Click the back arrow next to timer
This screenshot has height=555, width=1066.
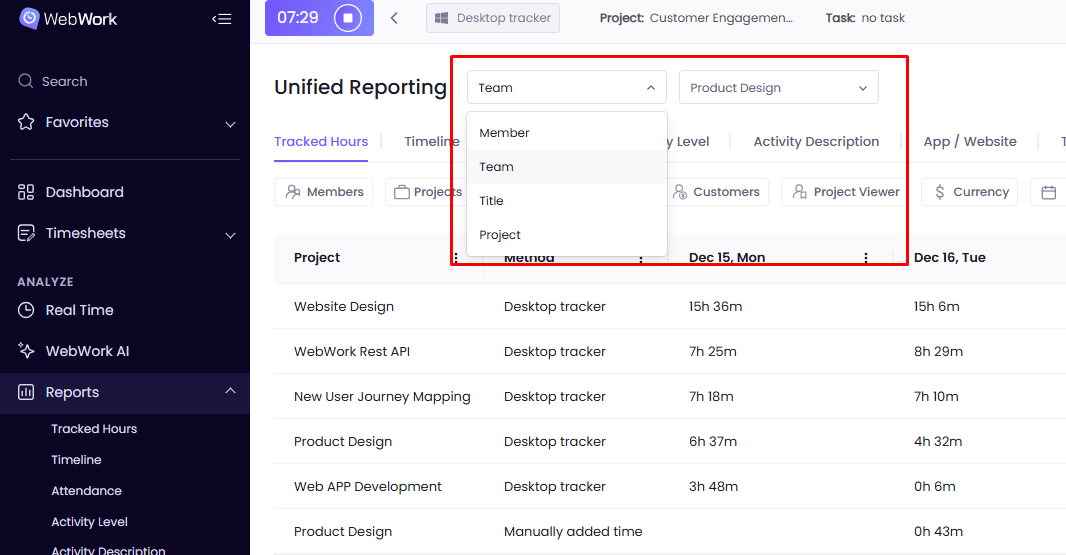click(x=394, y=18)
